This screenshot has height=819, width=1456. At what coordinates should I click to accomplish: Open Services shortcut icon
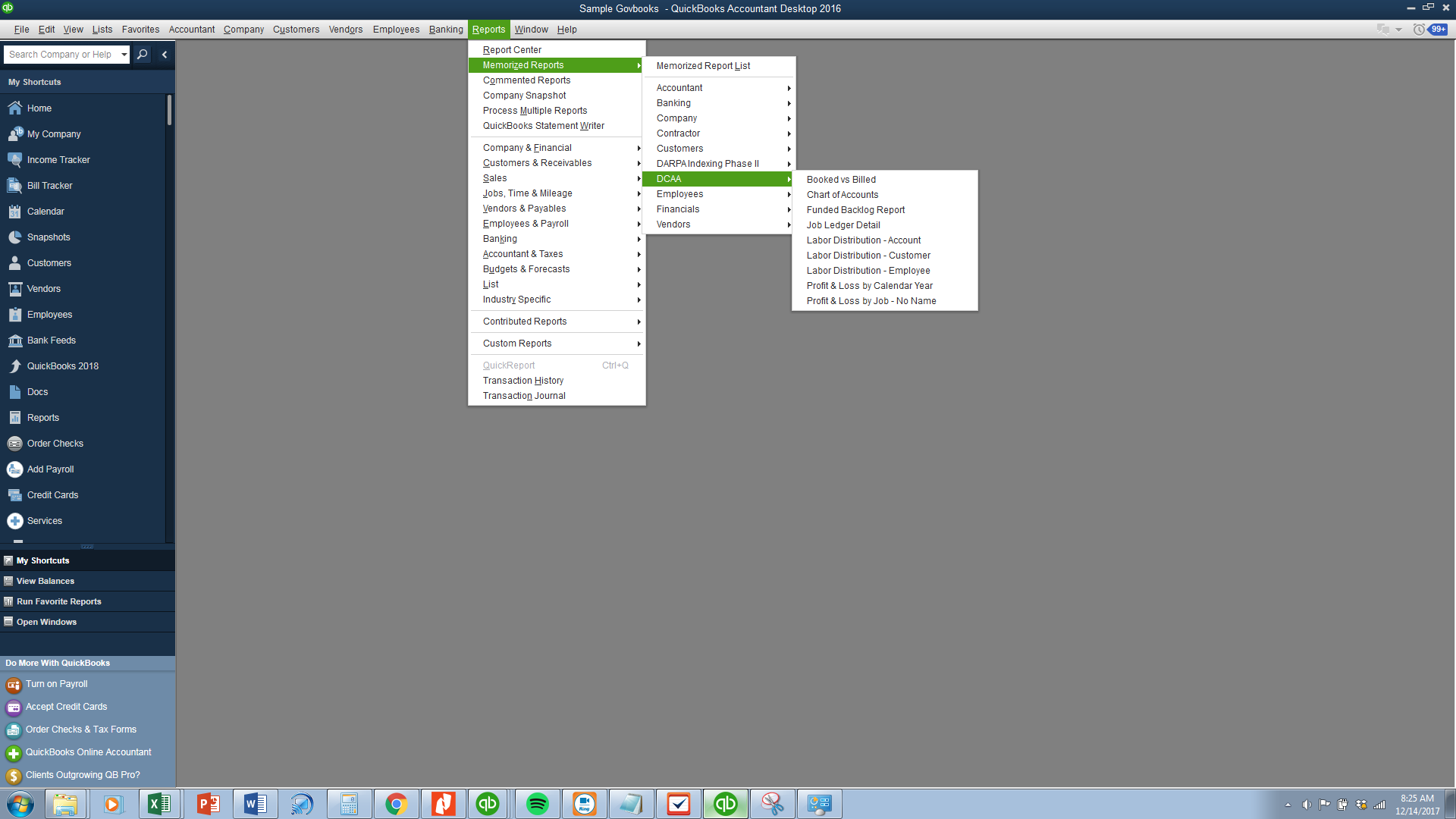tap(14, 521)
